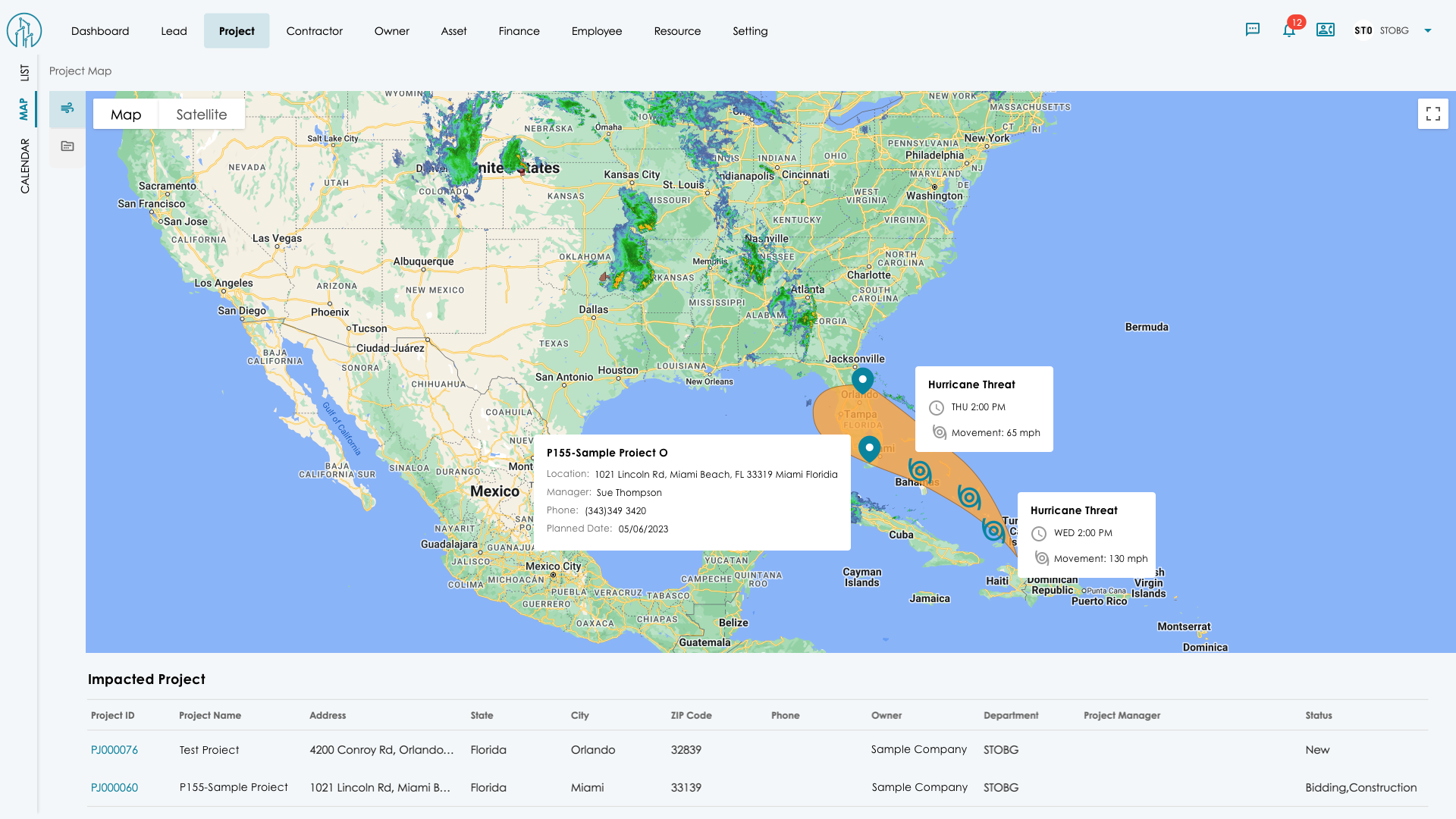Select the standard Map view
Image resolution: width=1456 pixels, height=819 pixels.
(x=126, y=115)
